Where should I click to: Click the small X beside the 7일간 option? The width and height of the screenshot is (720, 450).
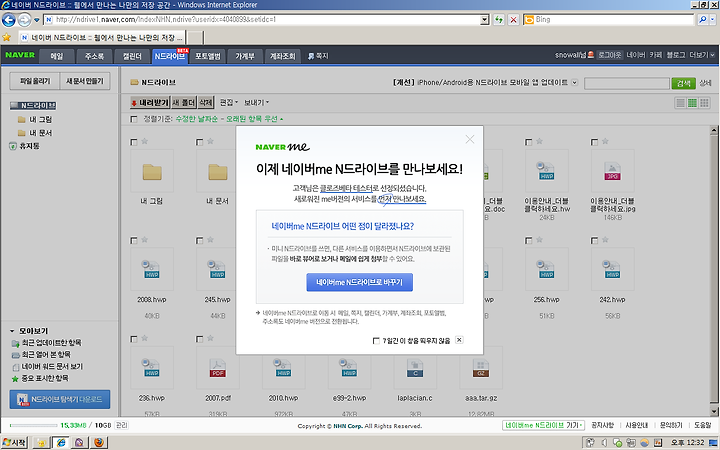pos(459,340)
